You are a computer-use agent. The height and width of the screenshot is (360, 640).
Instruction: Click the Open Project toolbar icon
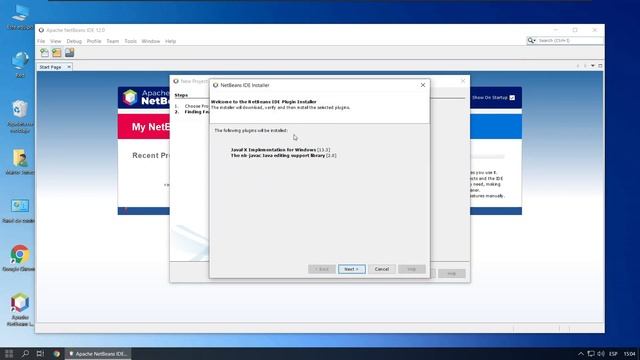(x=69, y=53)
